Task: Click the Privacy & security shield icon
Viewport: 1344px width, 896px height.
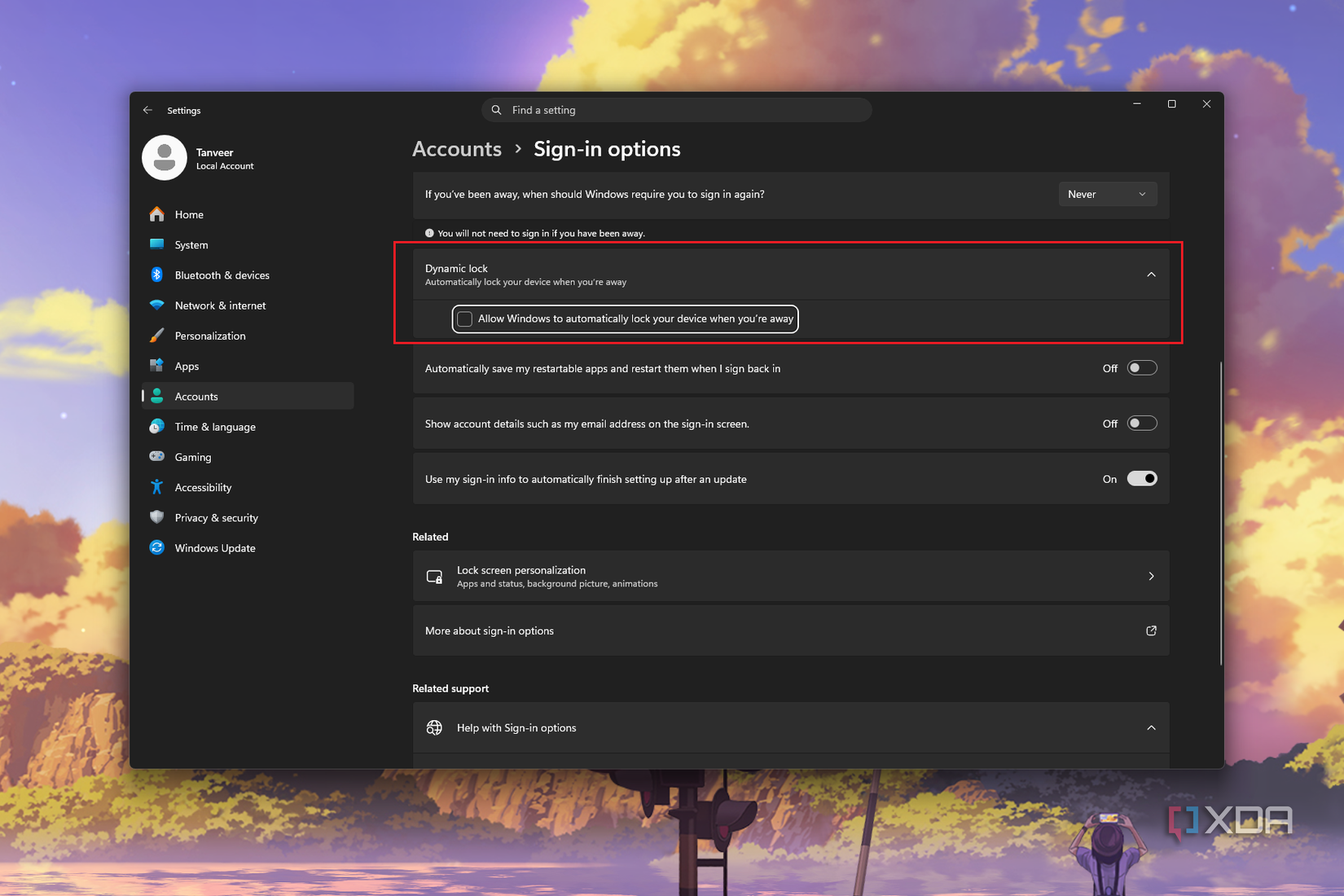Action: pos(157,517)
